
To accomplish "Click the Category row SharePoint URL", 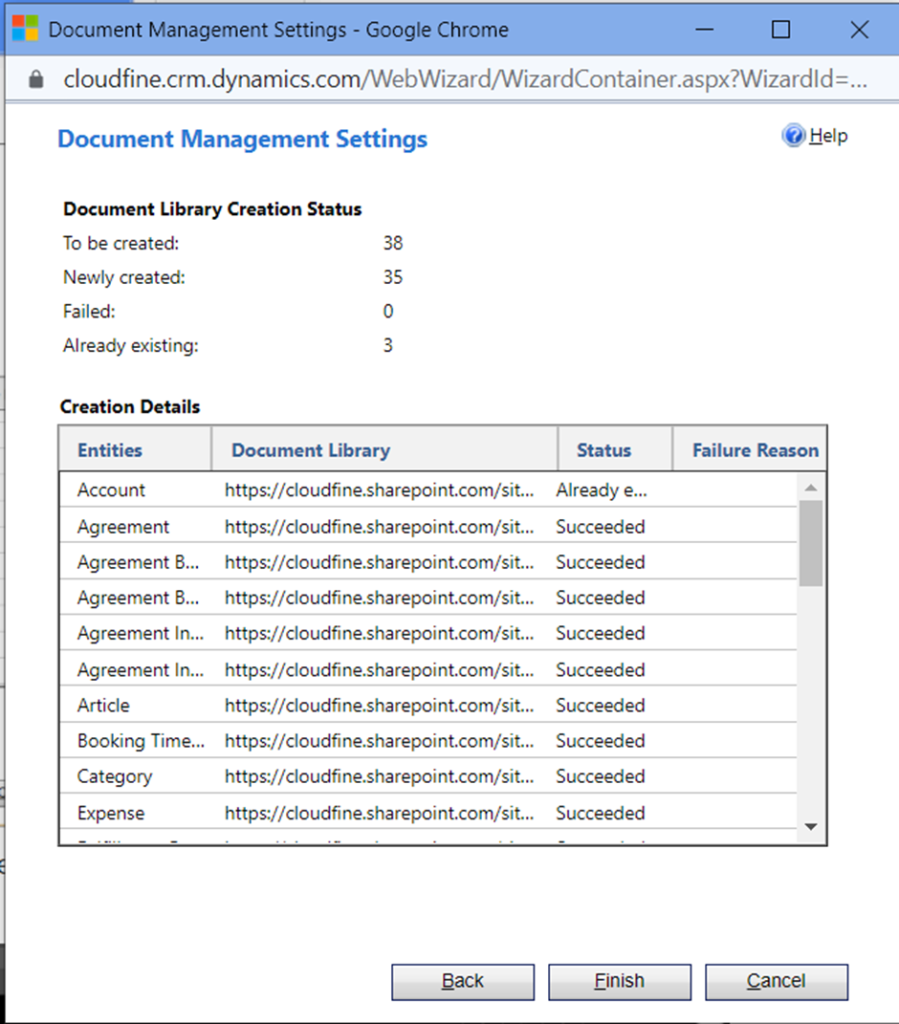I will [x=379, y=776].
